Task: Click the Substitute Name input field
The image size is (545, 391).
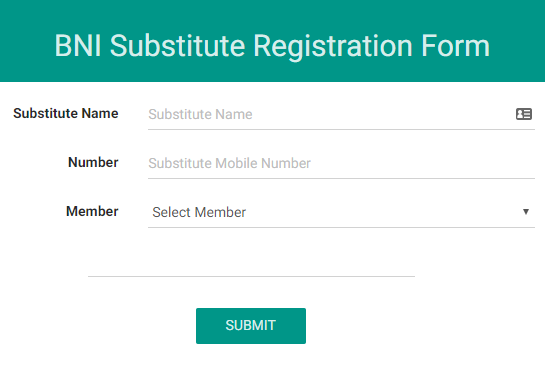Action: click(341, 114)
